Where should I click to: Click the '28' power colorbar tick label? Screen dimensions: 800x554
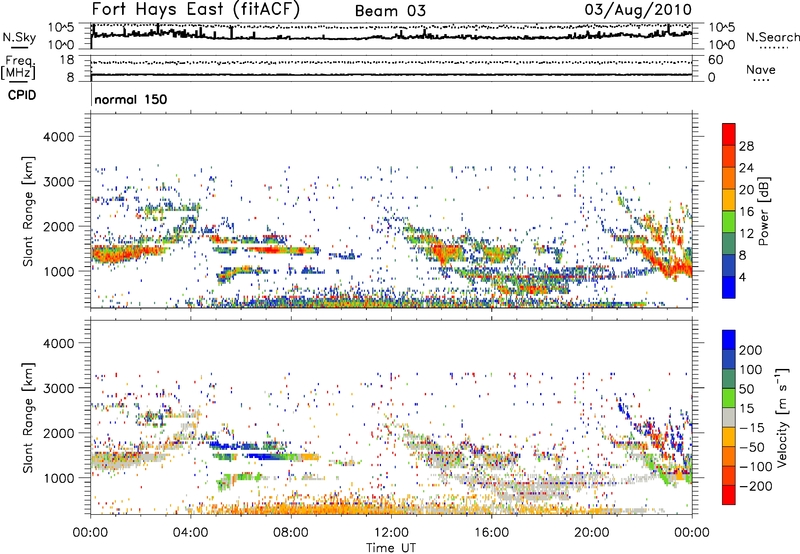746,146
